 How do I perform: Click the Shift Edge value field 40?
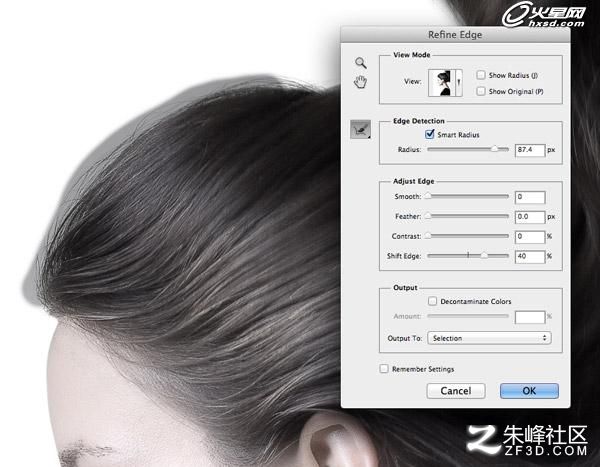point(530,257)
